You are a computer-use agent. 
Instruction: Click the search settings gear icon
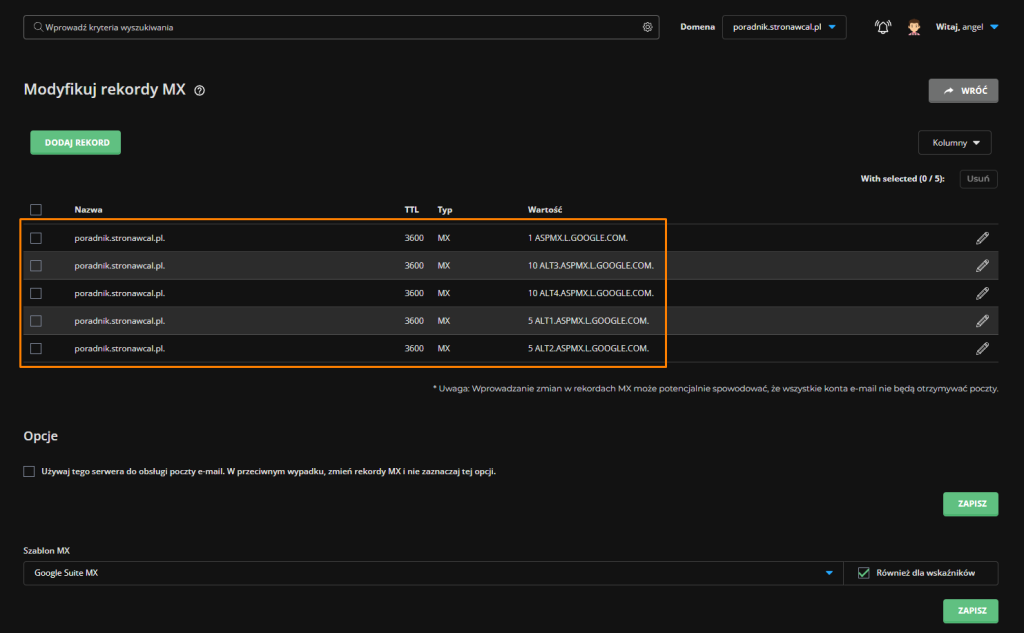coord(647,27)
